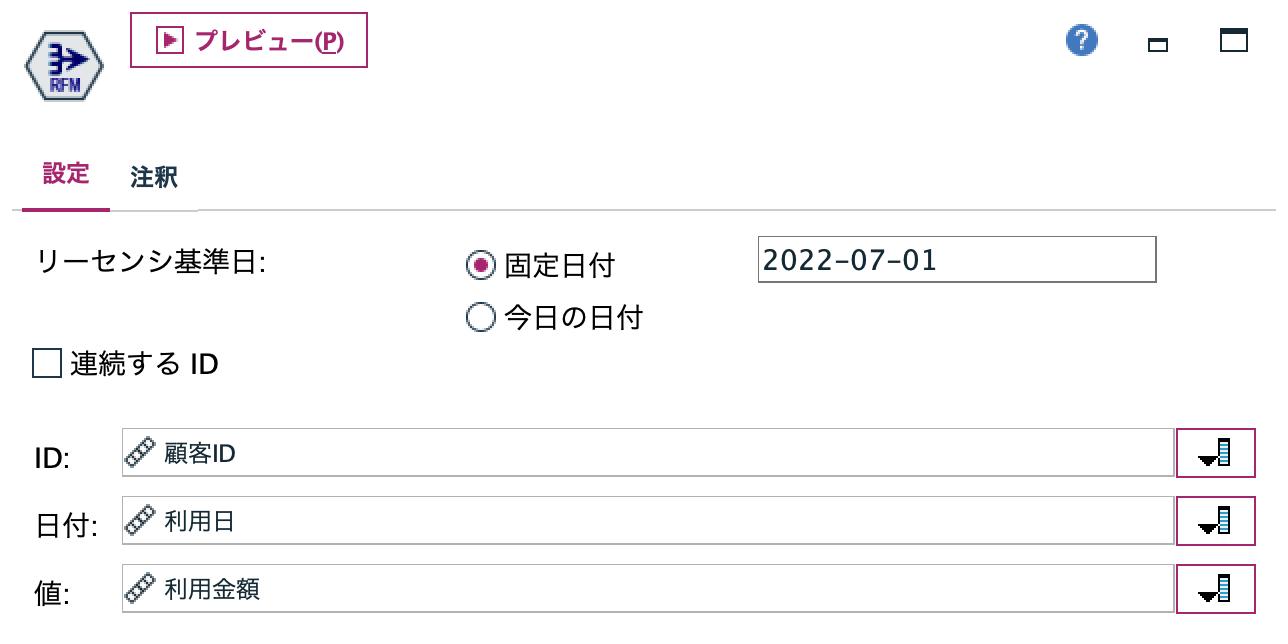
Task: Open the field chooser for the 日付 row
Action: (1215, 520)
